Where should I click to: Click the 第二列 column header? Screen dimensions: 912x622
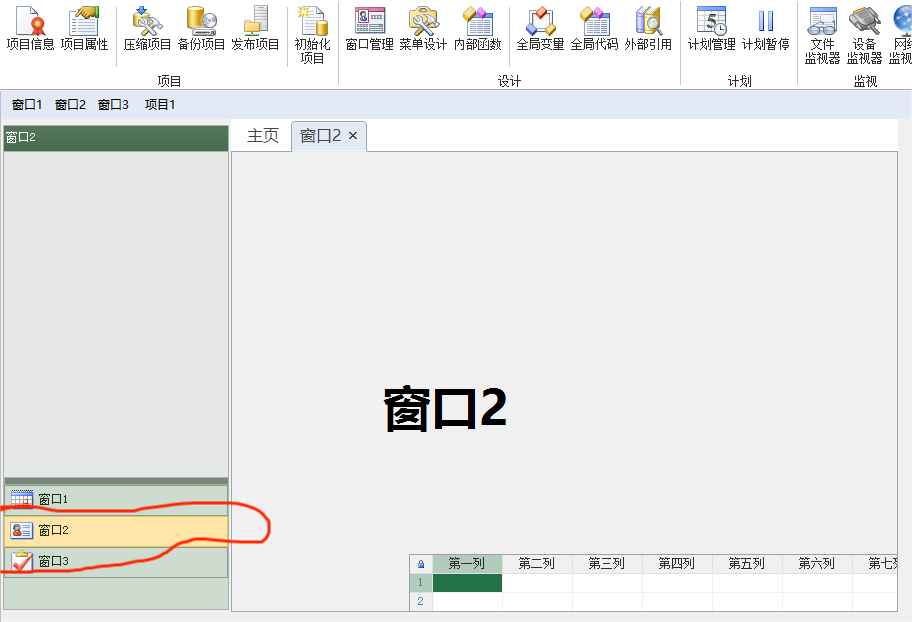click(x=536, y=564)
